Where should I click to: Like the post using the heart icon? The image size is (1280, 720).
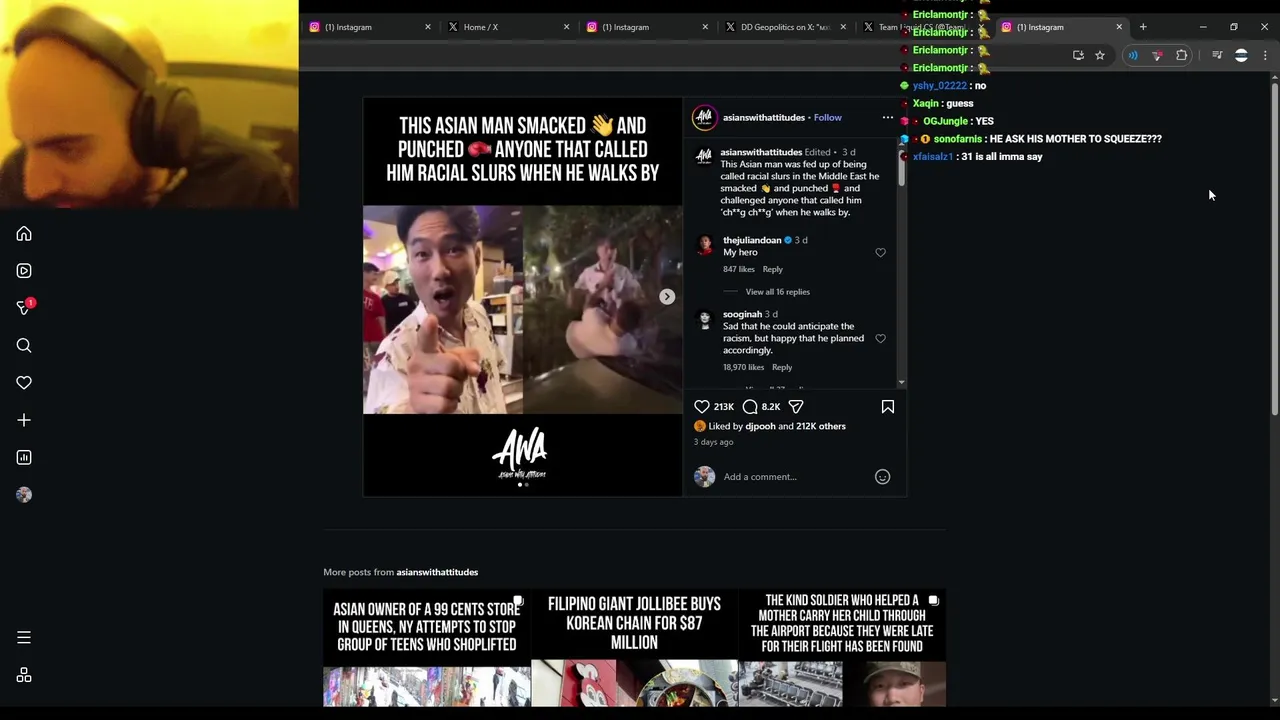point(702,407)
